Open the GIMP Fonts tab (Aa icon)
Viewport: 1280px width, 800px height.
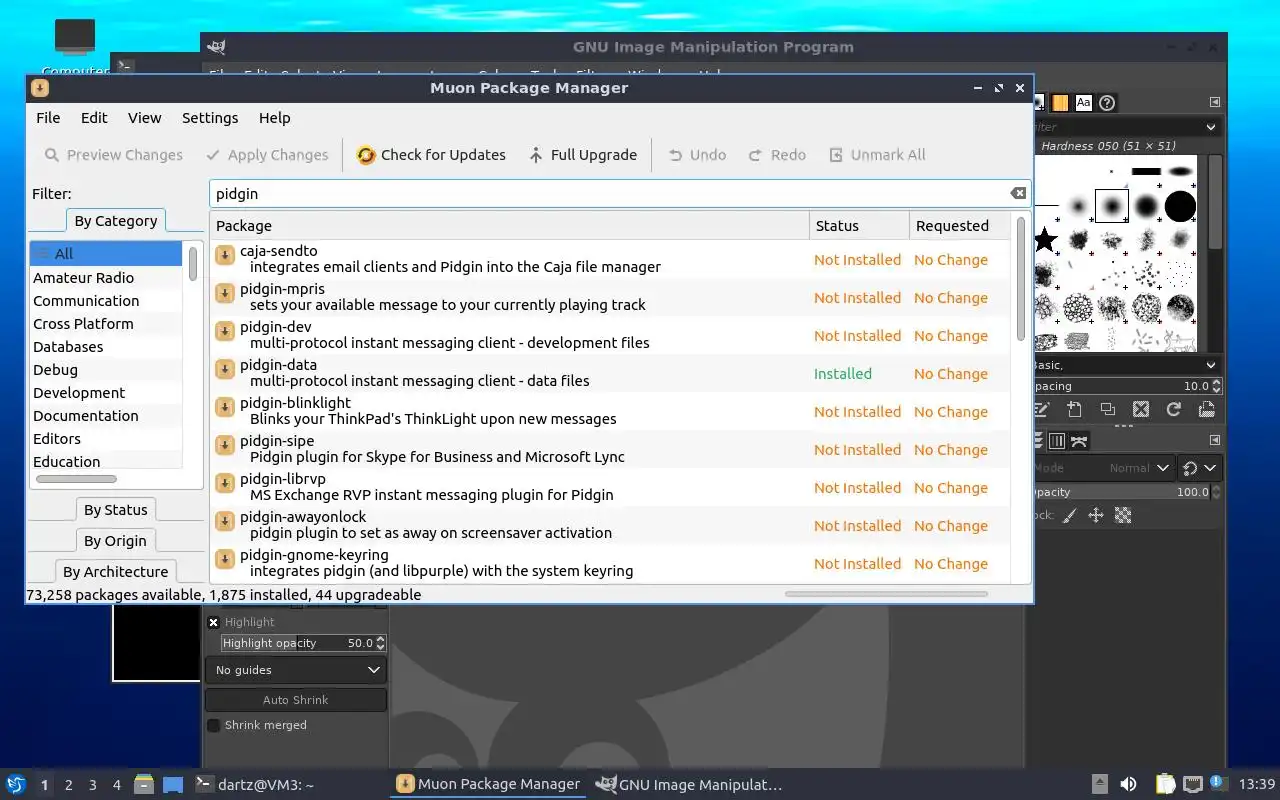[x=1083, y=102]
